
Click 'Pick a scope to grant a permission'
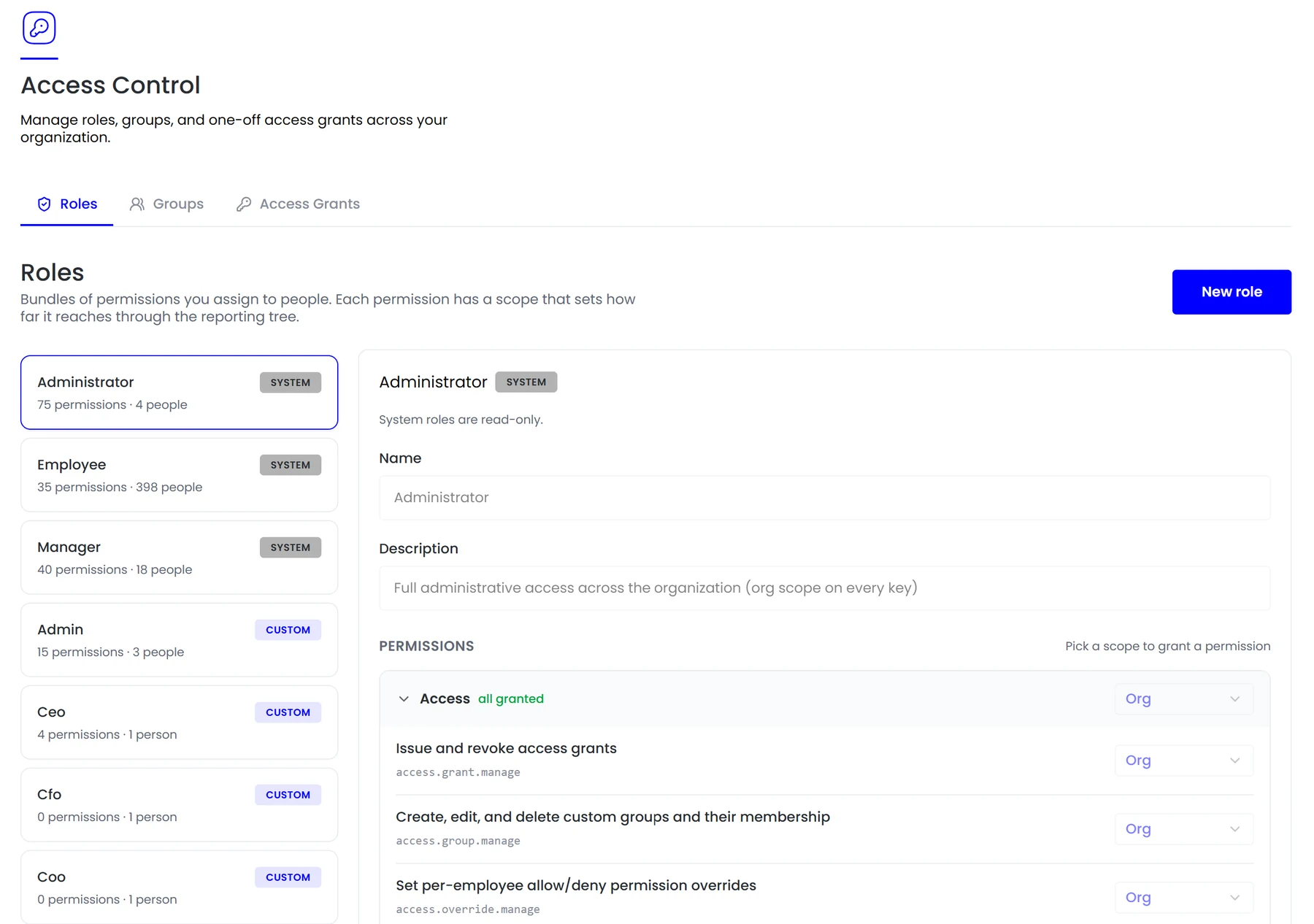[x=1168, y=646]
